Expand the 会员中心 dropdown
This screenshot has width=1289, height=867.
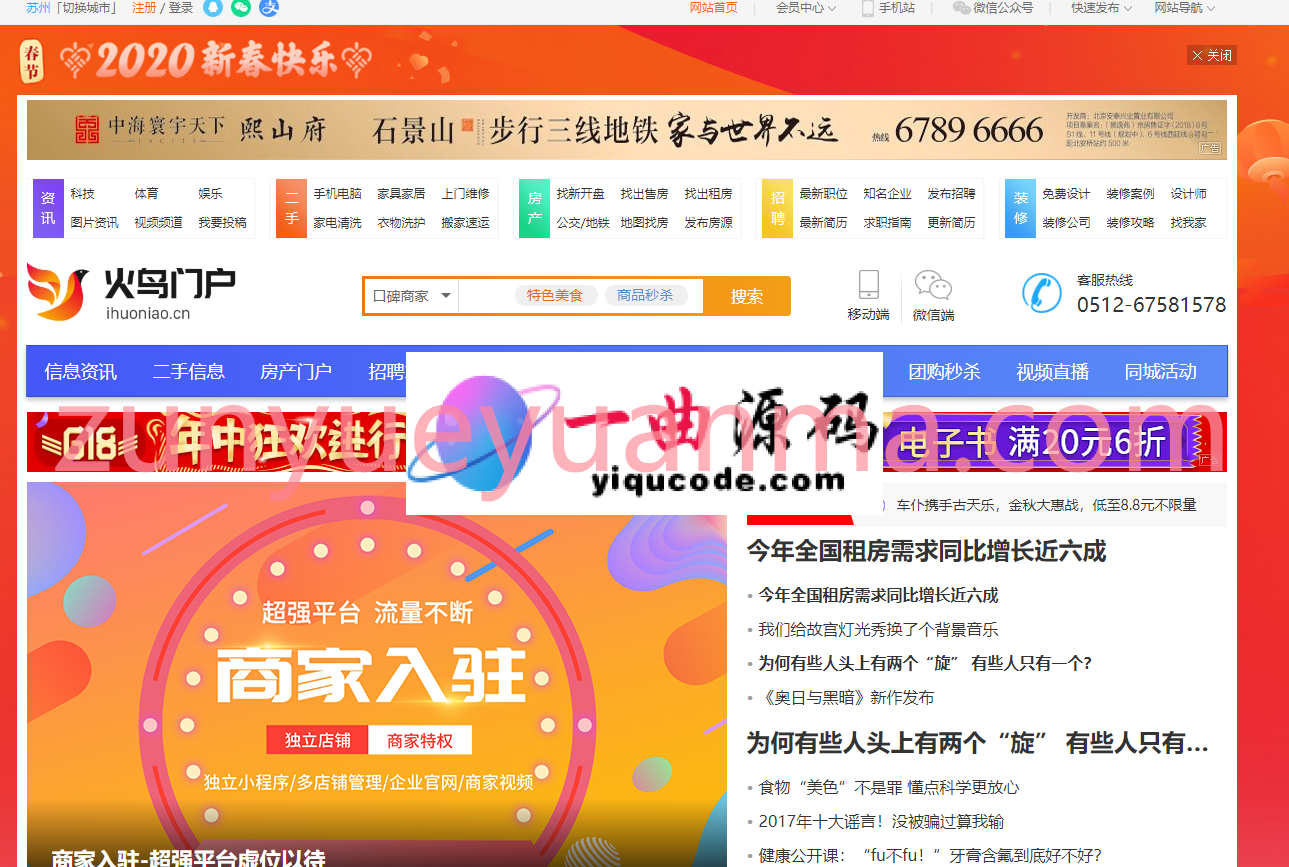click(x=806, y=8)
